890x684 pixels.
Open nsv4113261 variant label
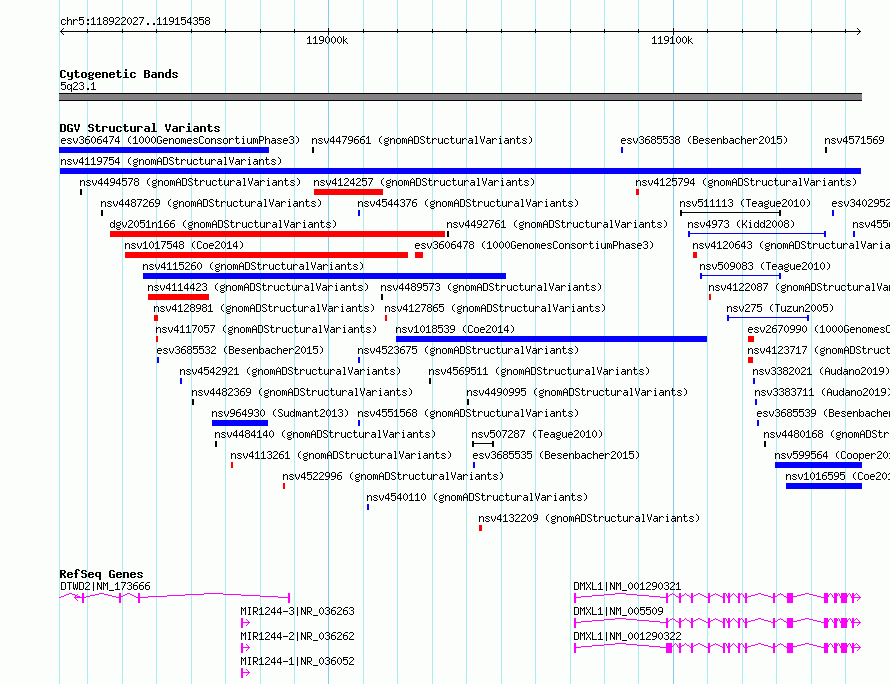point(341,455)
